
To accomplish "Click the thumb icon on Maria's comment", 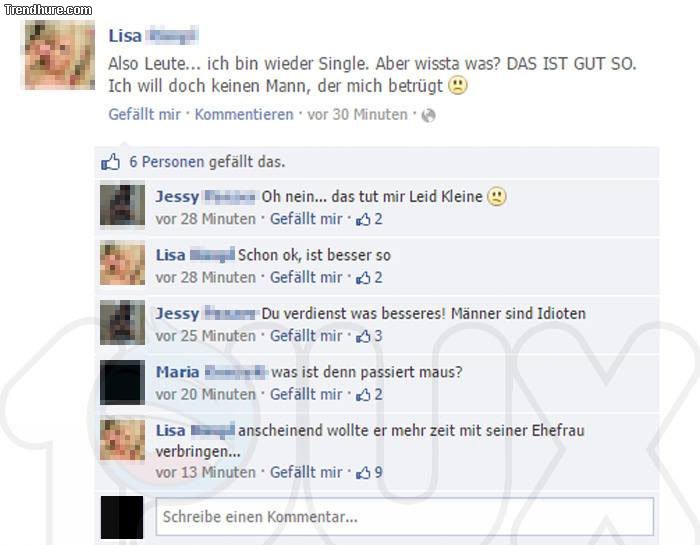I will tap(363, 394).
